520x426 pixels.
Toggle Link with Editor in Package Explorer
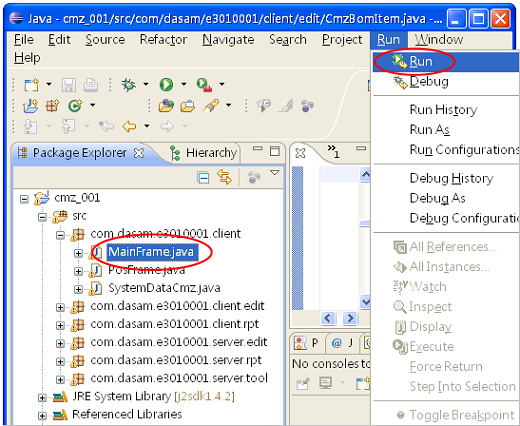[225, 177]
